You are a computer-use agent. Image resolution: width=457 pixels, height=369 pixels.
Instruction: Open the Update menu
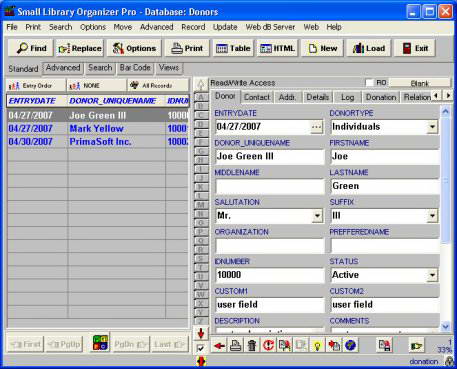pos(225,27)
